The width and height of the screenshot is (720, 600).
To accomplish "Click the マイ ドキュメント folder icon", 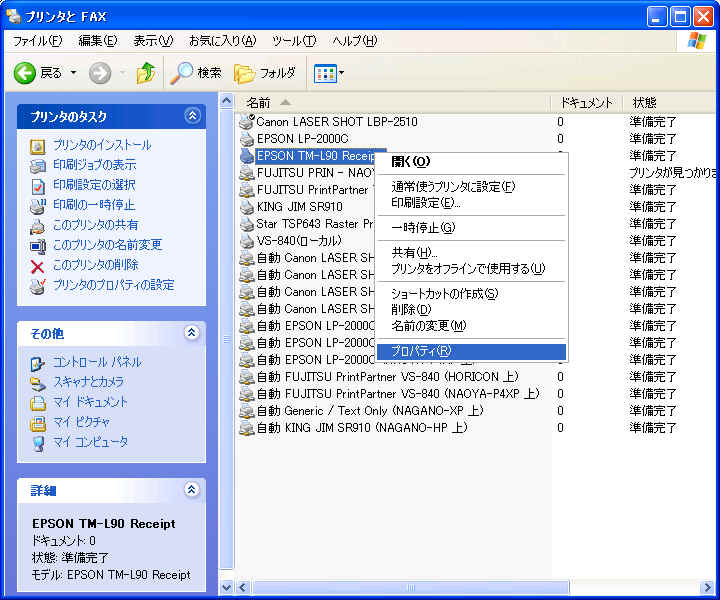I will click(38, 403).
